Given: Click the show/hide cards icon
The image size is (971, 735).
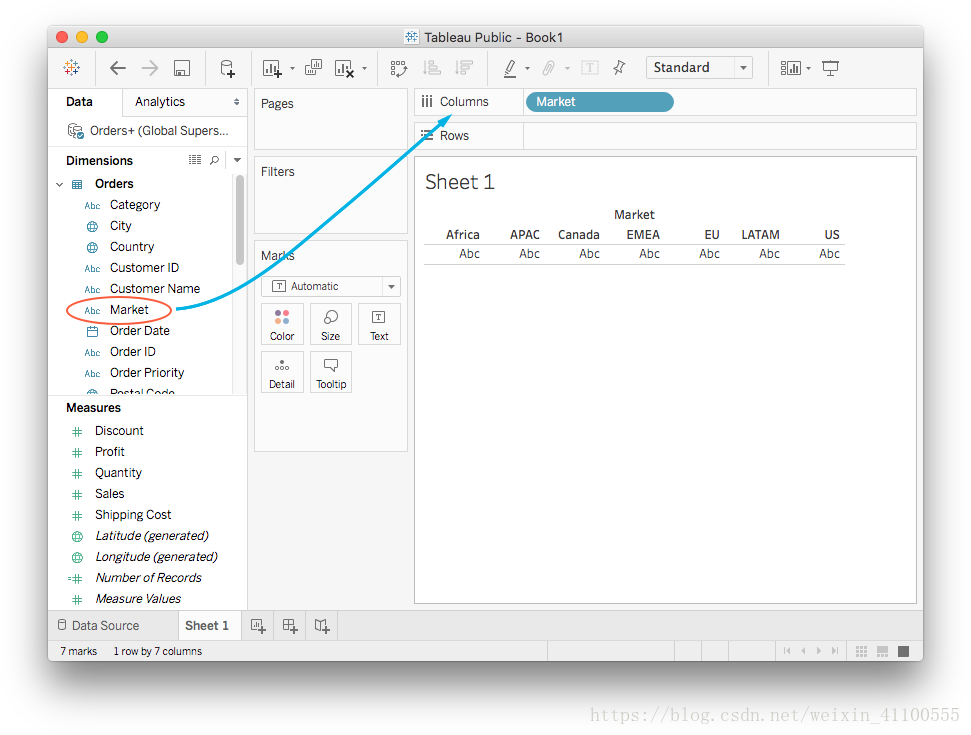Looking at the screenshot, I should coord(790,68).
